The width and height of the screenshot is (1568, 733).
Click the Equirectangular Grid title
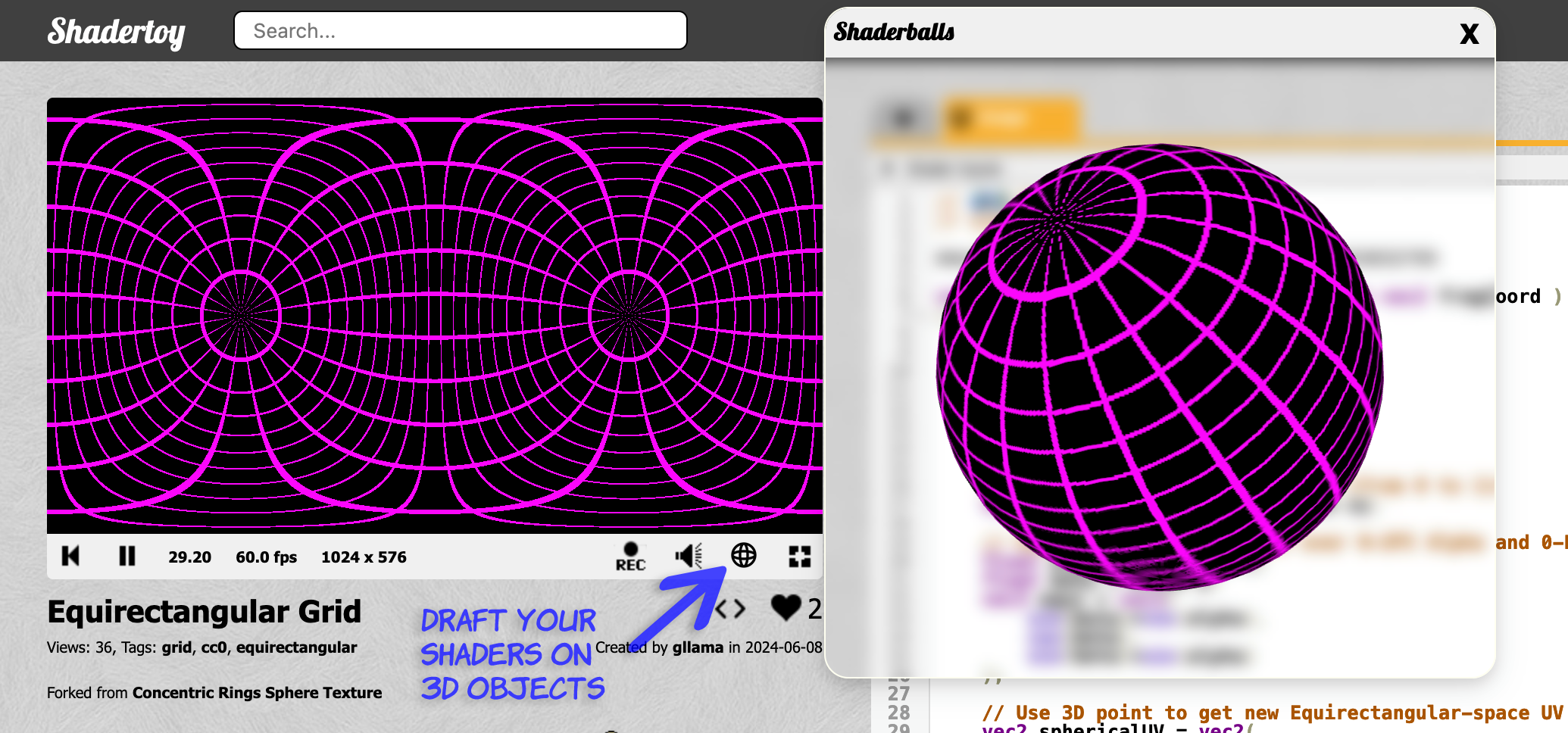point(205,612)
